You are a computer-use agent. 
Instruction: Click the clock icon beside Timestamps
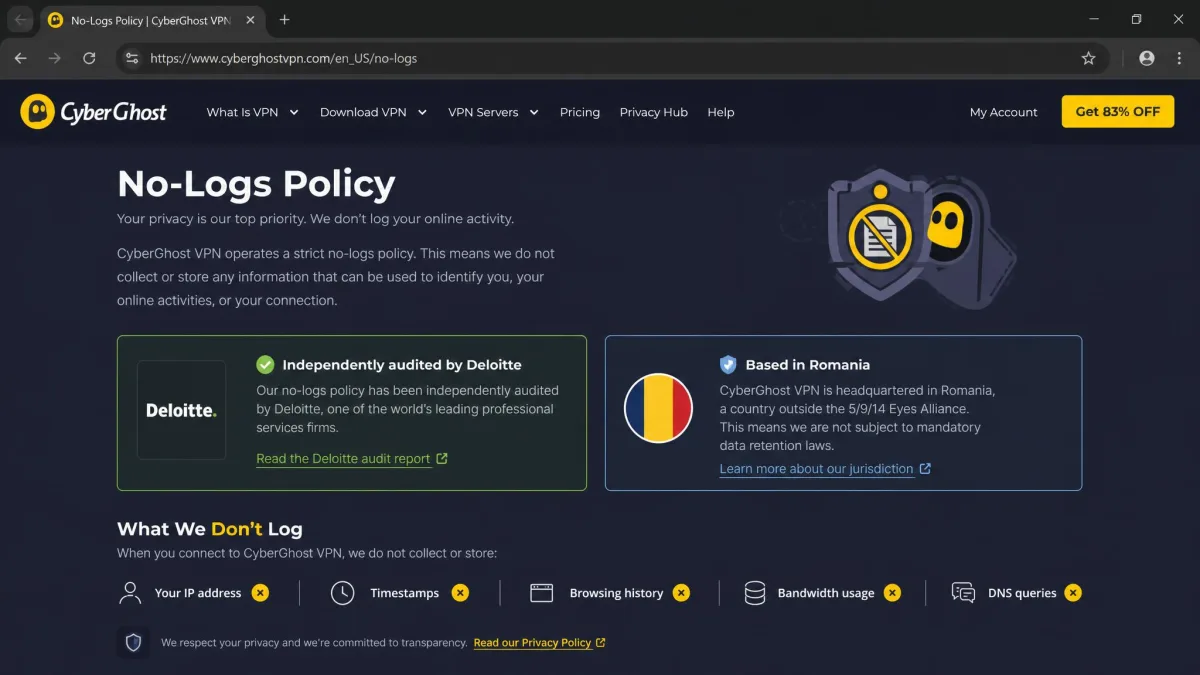tap(342, 593)
